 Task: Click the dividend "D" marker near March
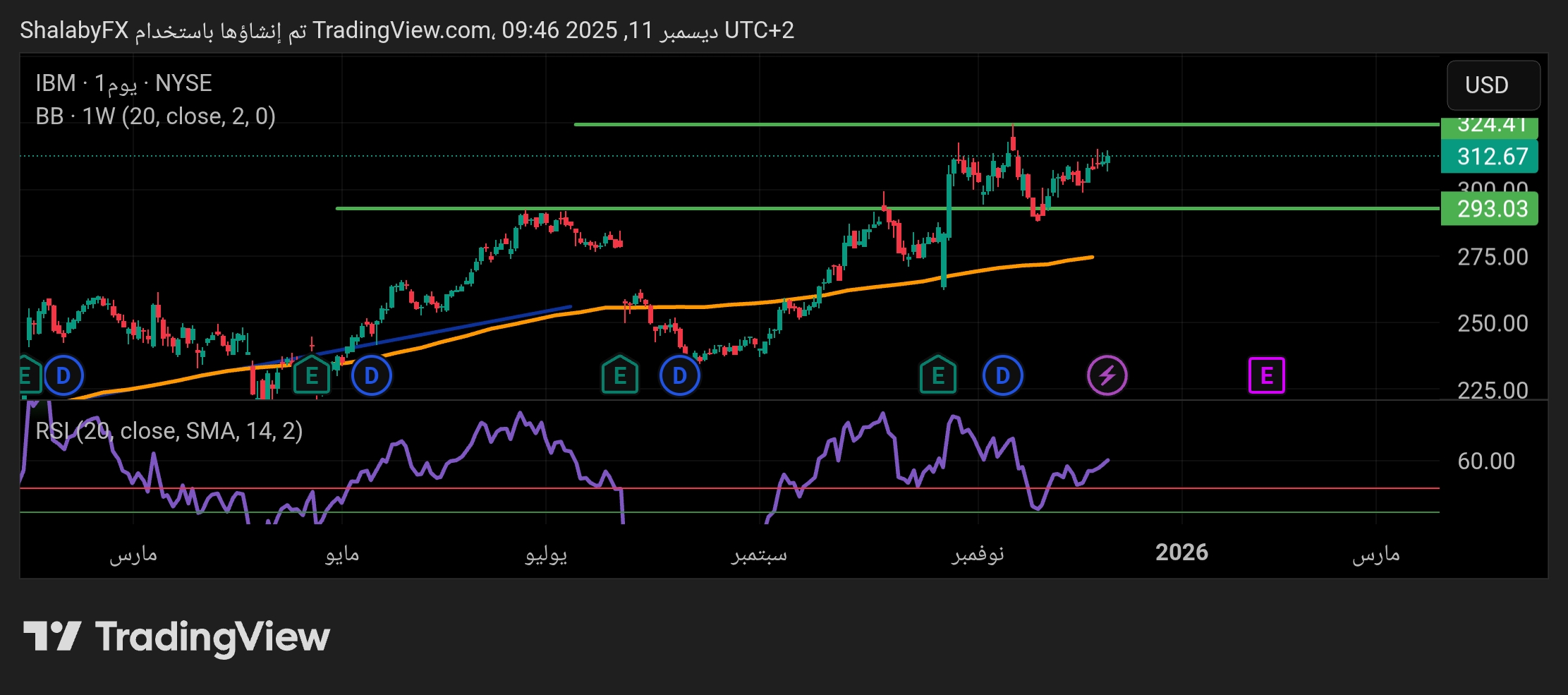click(x=63, y=376)
